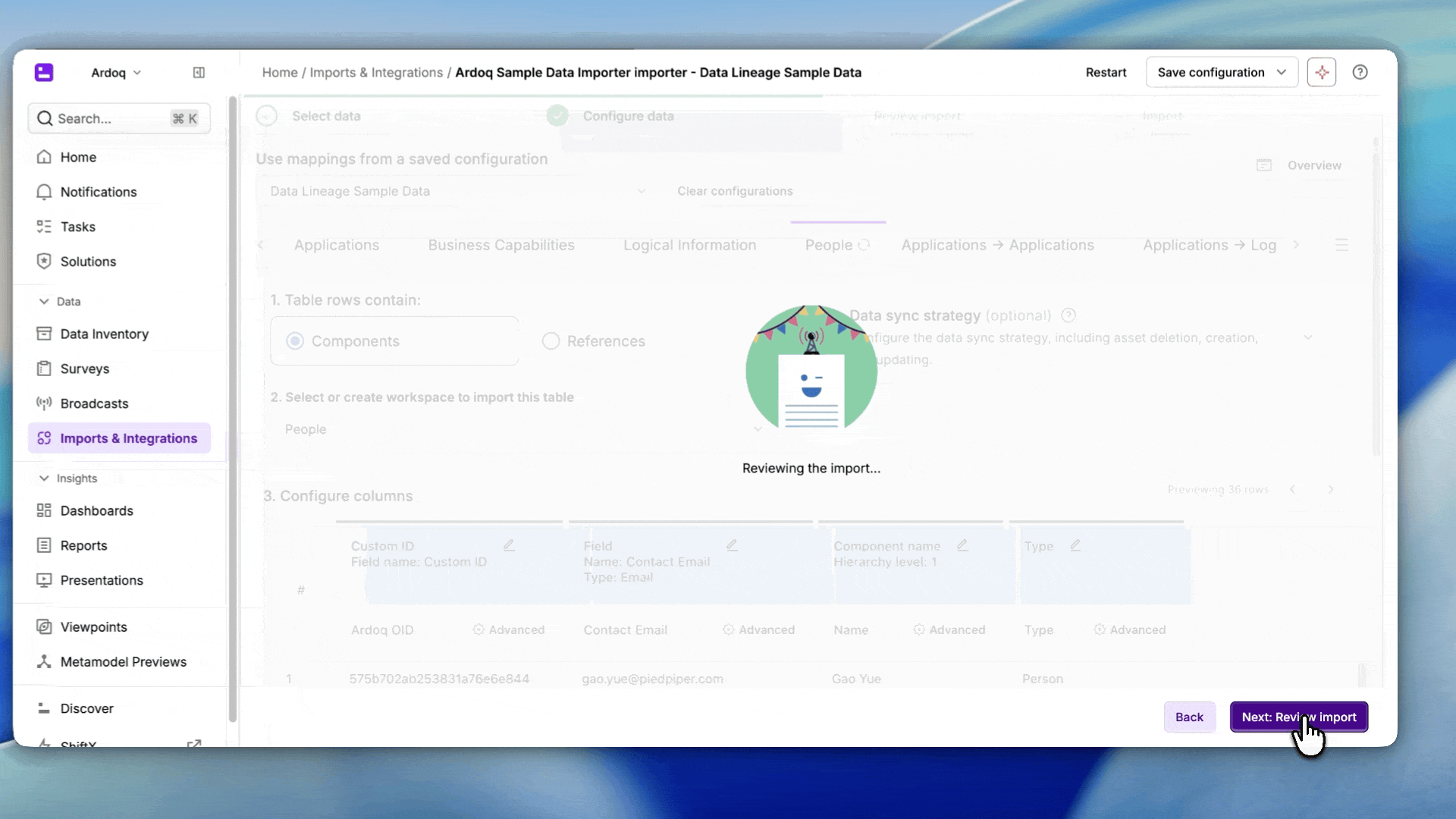Open Notifications bell in sidebar
Viewport: 1456px width, 819px height.
(x=119, y=192)
